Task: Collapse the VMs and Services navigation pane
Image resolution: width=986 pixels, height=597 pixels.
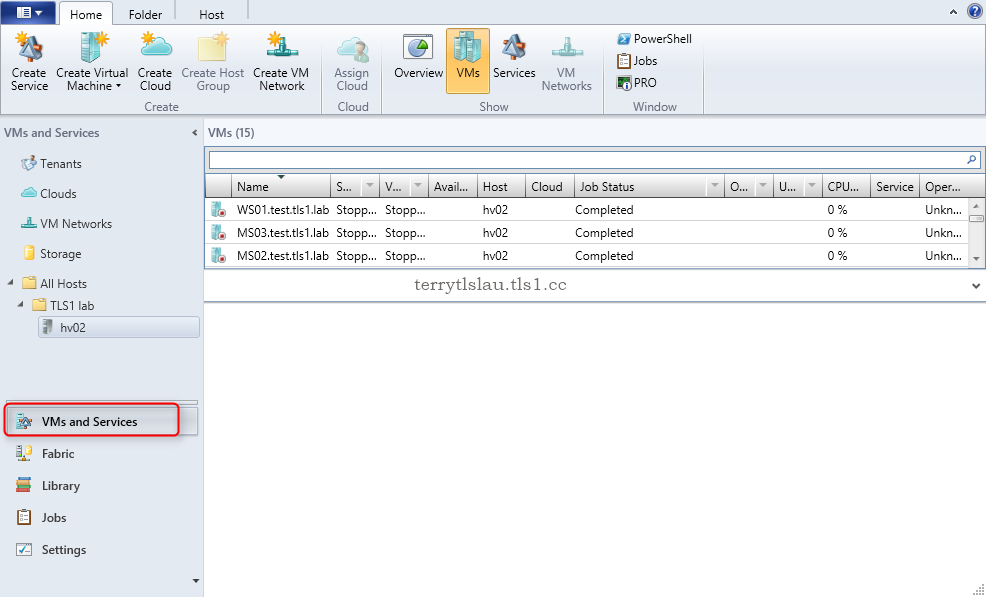Action: point(194,133)
